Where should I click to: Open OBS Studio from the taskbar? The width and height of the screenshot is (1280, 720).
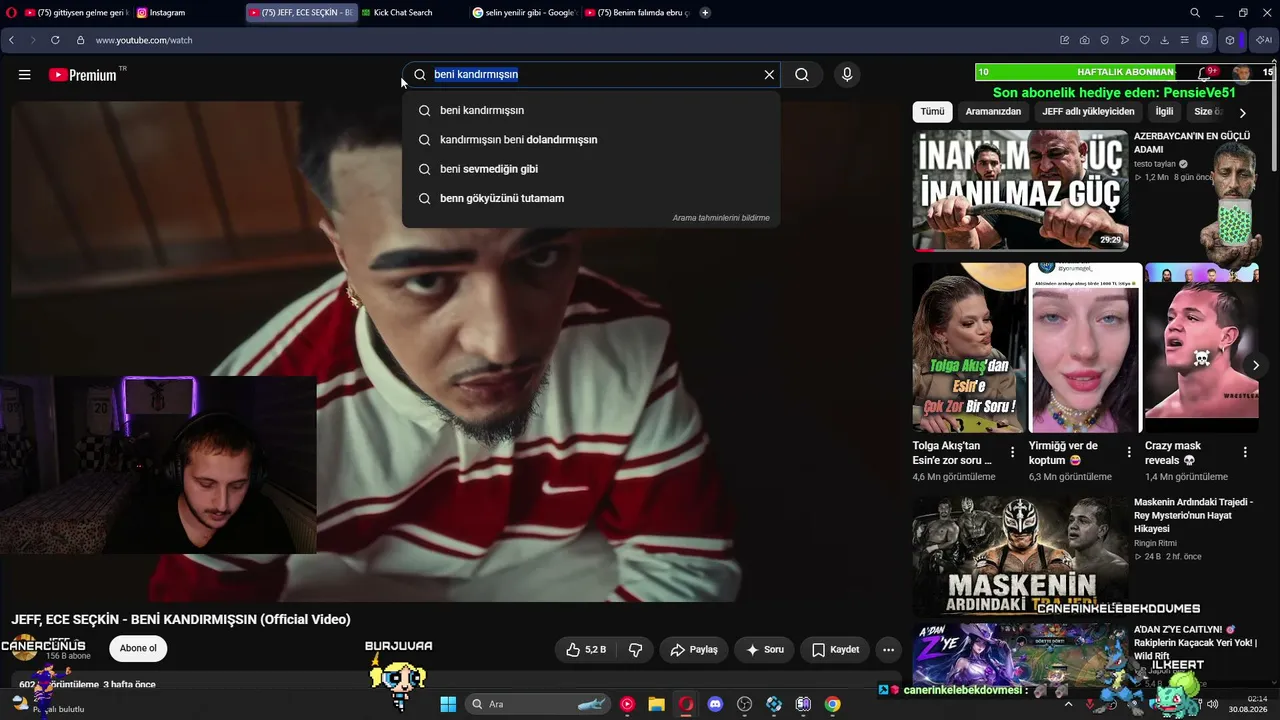tap(744, 704)
